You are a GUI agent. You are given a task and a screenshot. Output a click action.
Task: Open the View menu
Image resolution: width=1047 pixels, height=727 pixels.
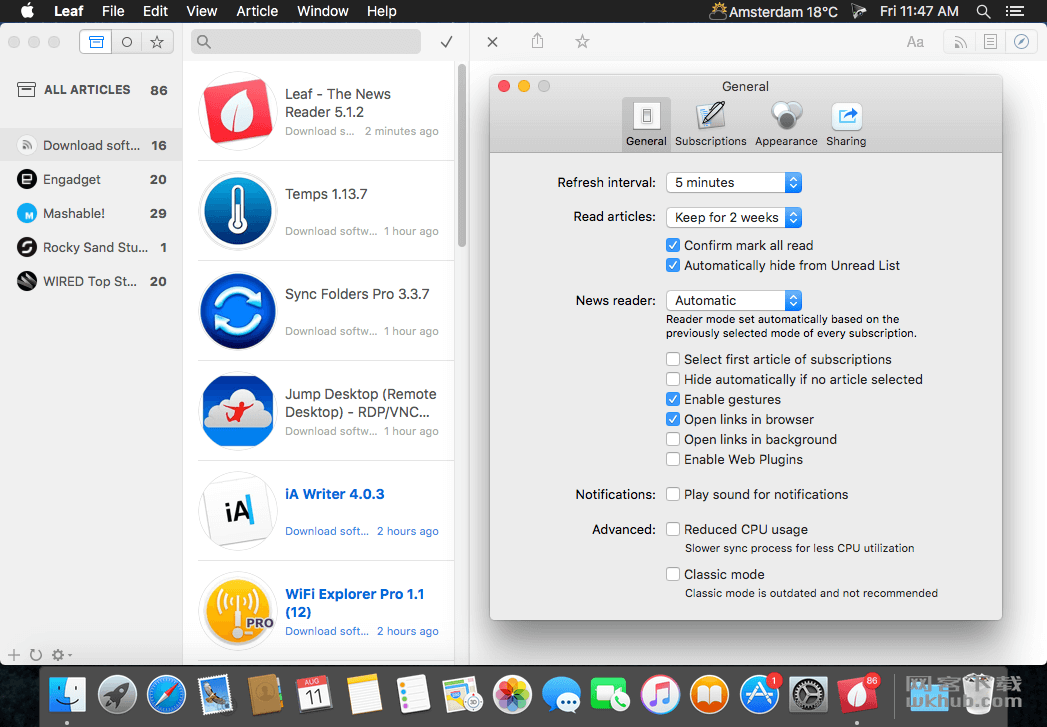point(202,11)
